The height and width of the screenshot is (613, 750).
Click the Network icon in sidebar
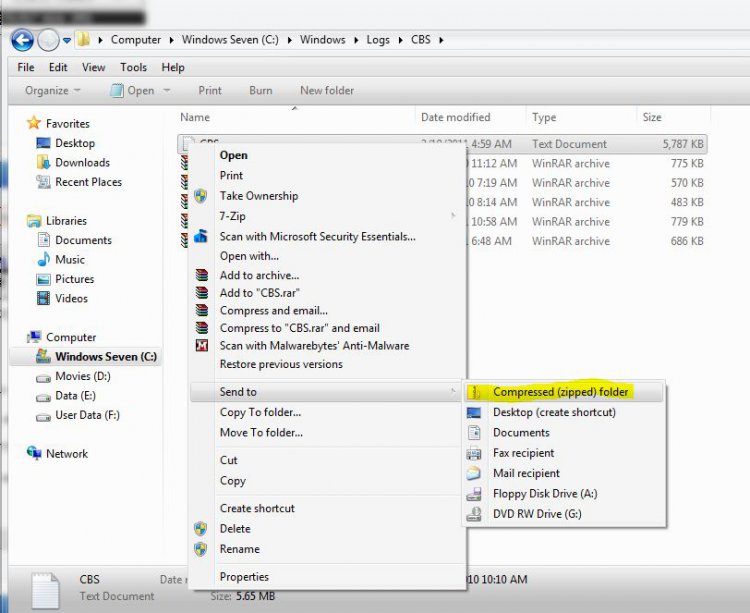pos(34,452)
